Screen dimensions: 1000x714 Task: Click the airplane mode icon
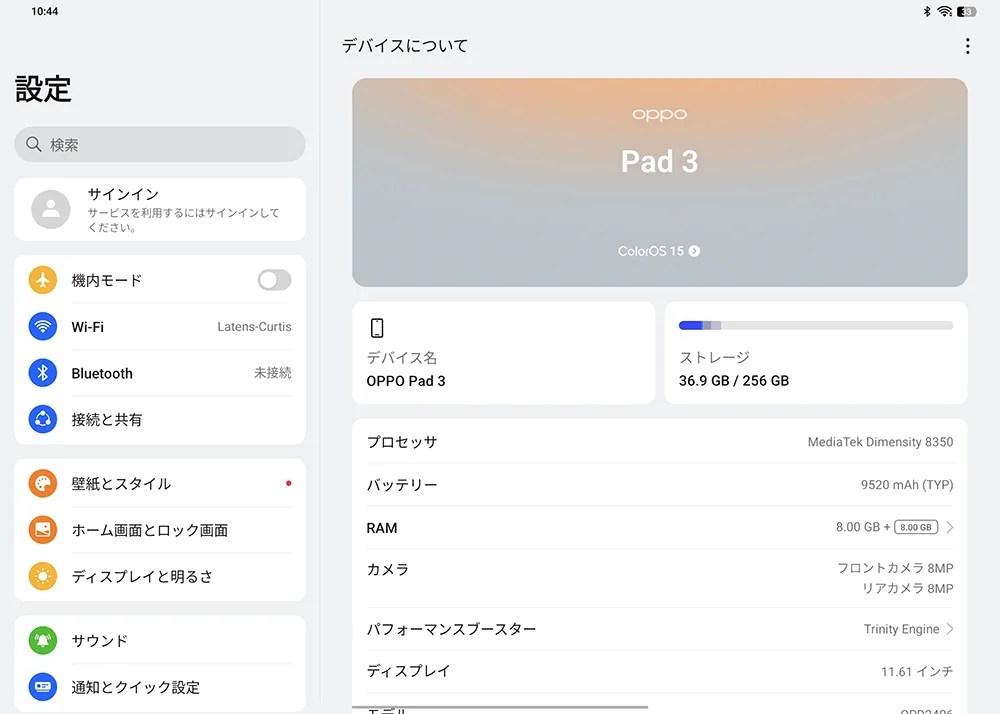(43, 280)
